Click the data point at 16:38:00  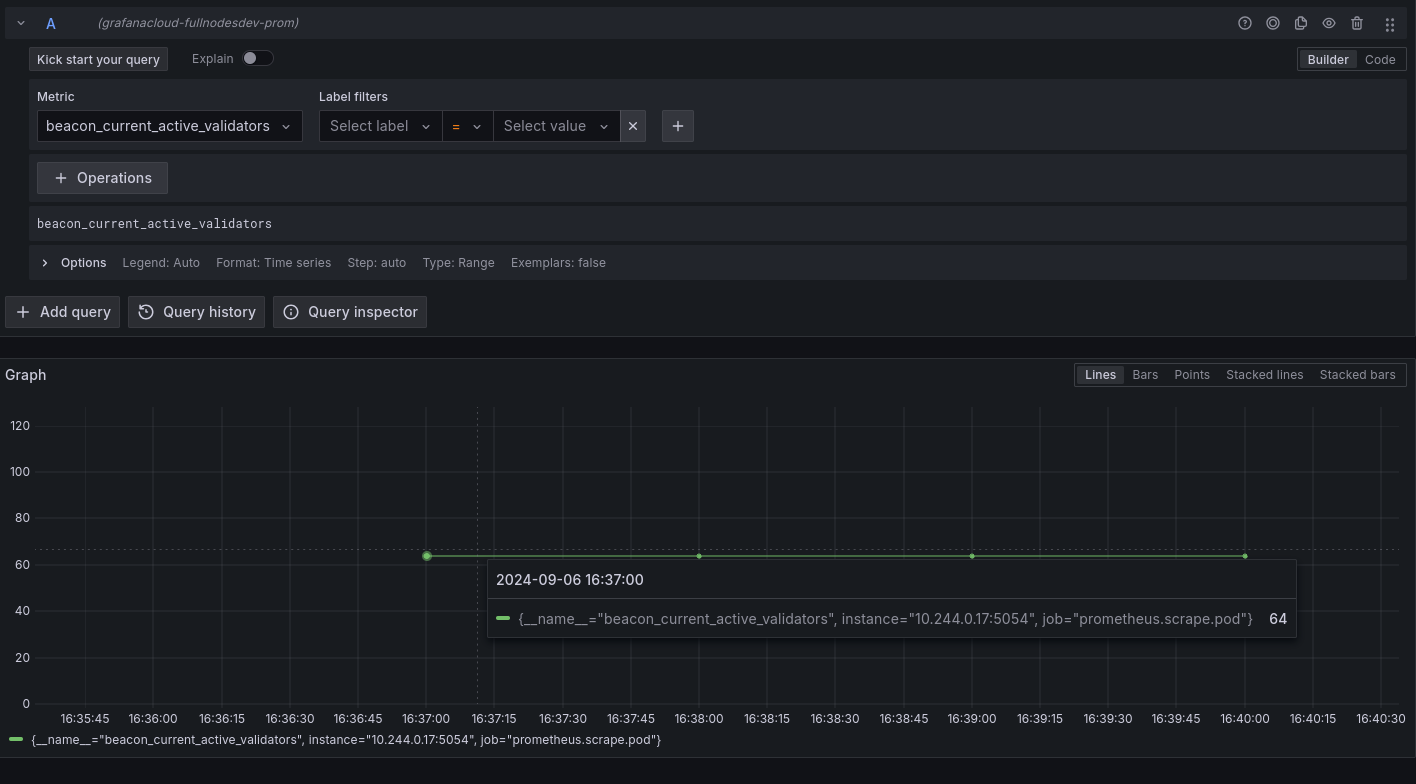[699, 556]
